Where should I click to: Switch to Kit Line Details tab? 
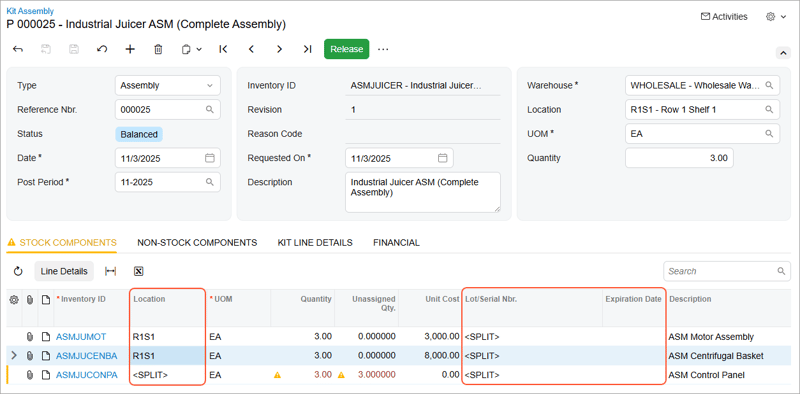coord(315,243)
